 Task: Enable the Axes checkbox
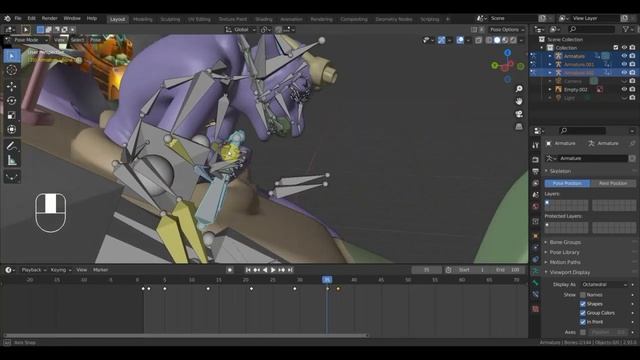[x=583, y=332]
